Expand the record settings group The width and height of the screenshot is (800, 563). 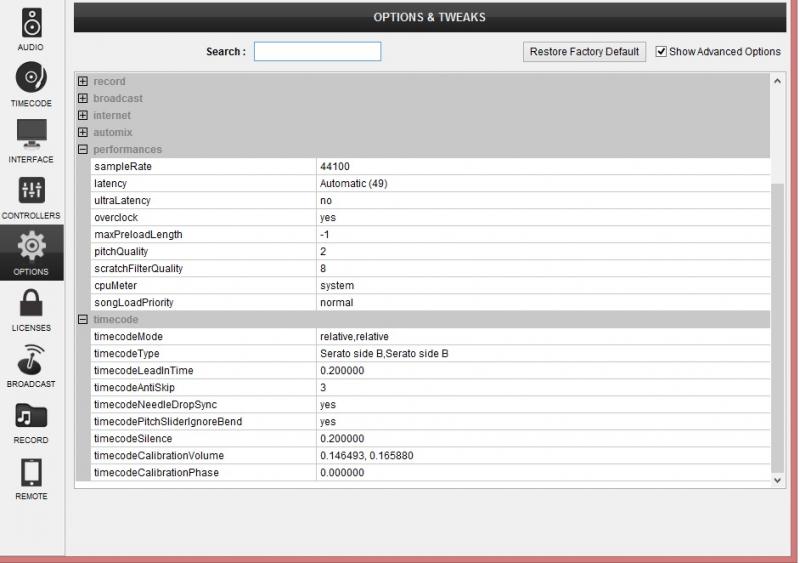[83, 82]
